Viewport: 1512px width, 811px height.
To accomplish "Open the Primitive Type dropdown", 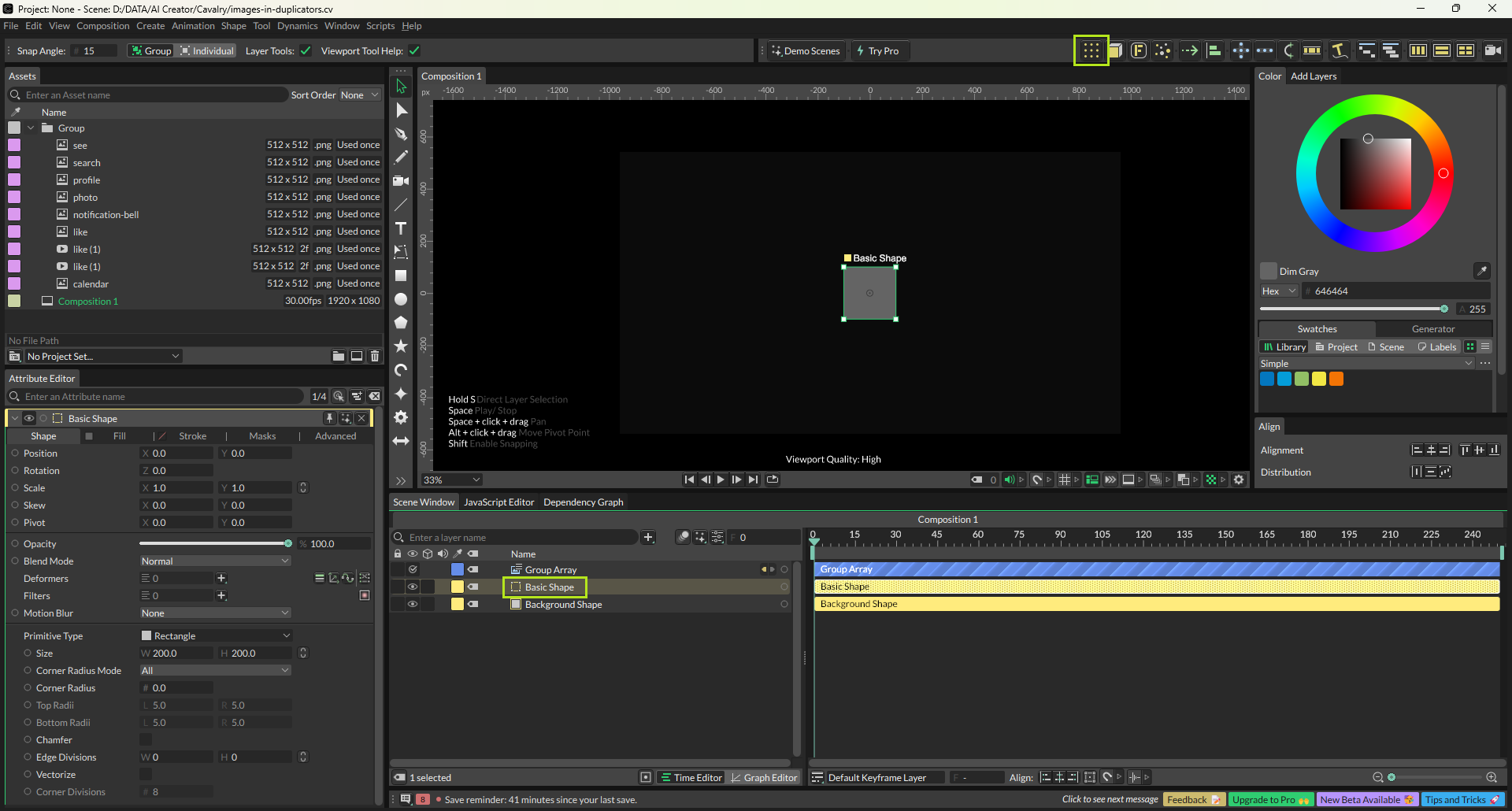I will point(215,636).
